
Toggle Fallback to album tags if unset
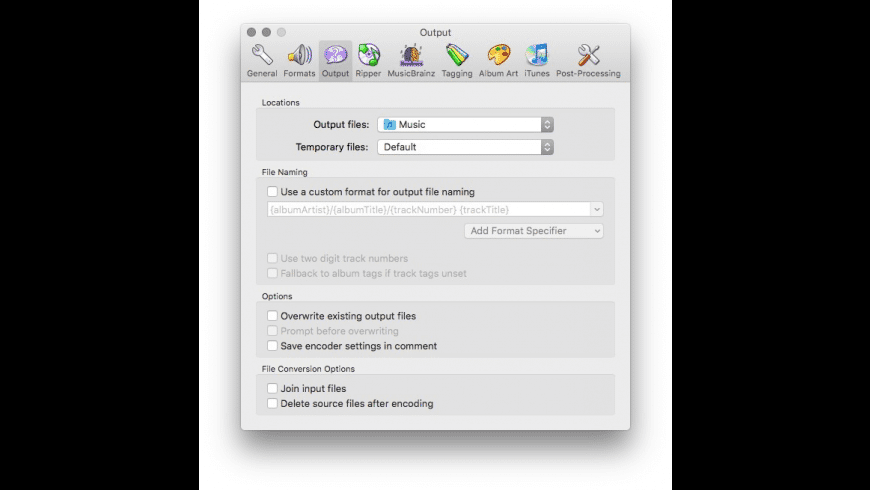[x=272, y=273]
